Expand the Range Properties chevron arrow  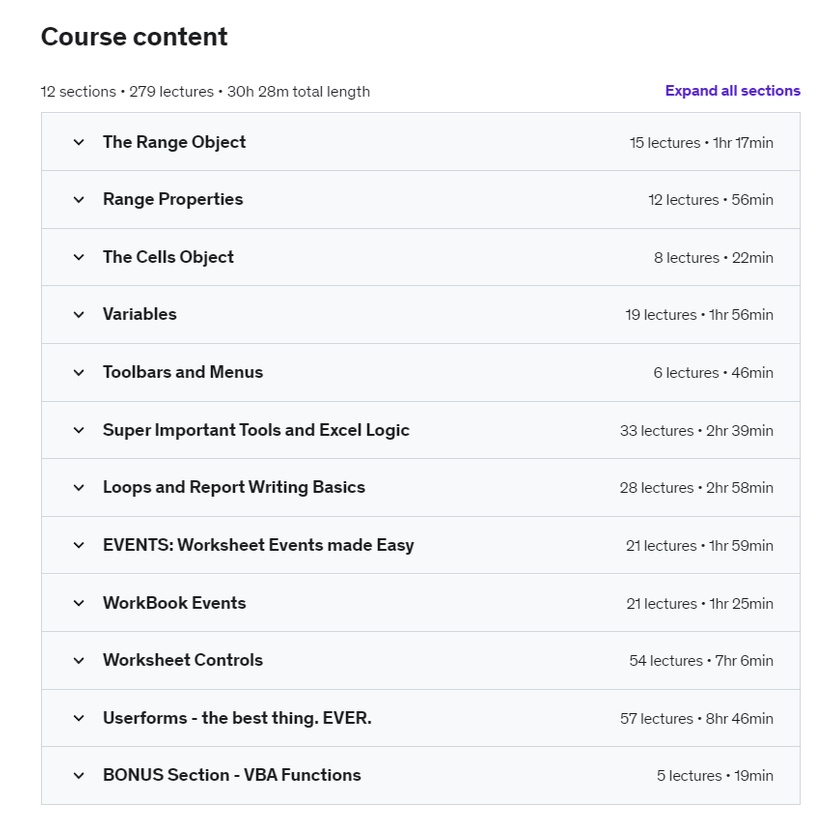79,200
